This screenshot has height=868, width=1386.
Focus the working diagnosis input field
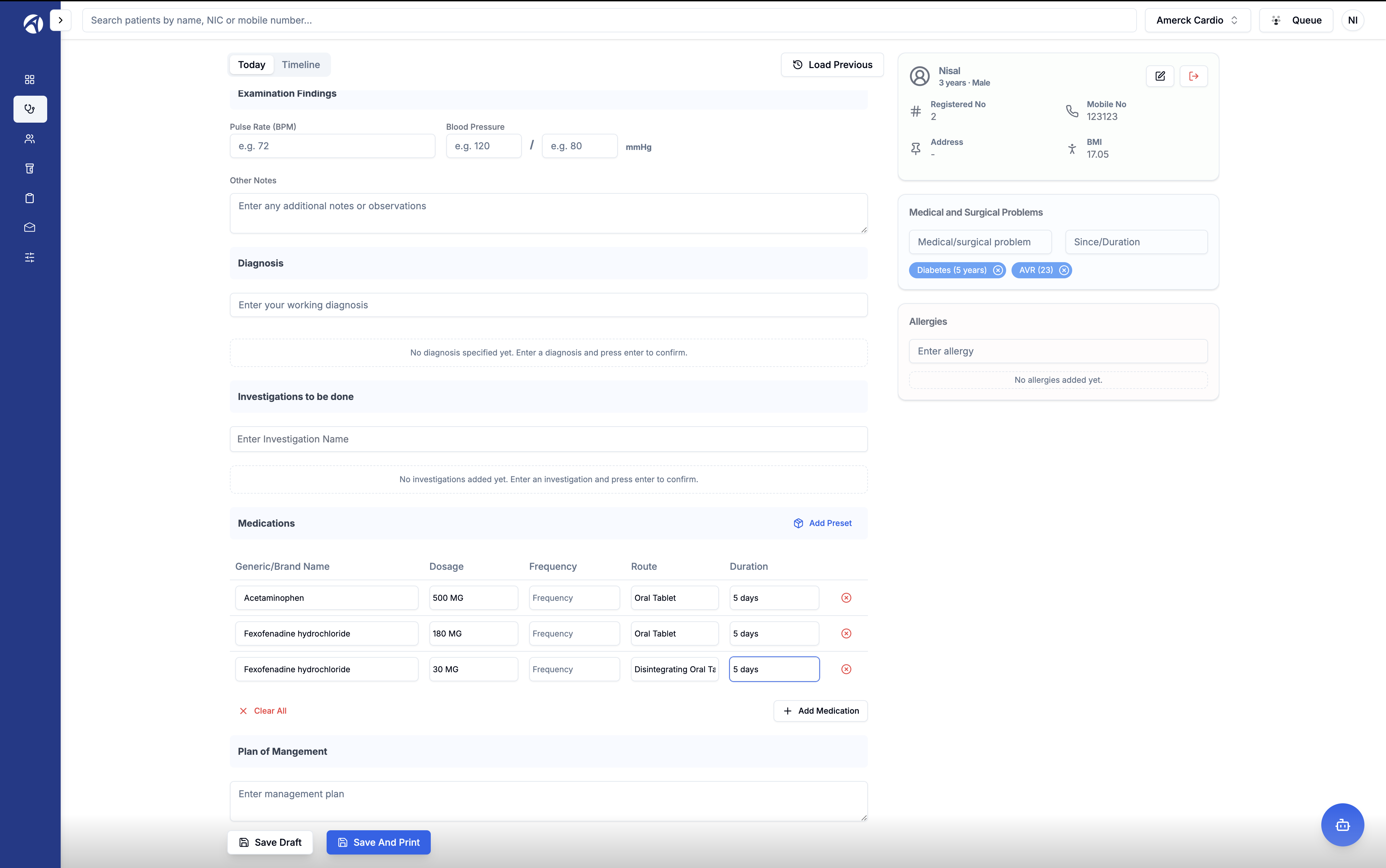point(548,305)
